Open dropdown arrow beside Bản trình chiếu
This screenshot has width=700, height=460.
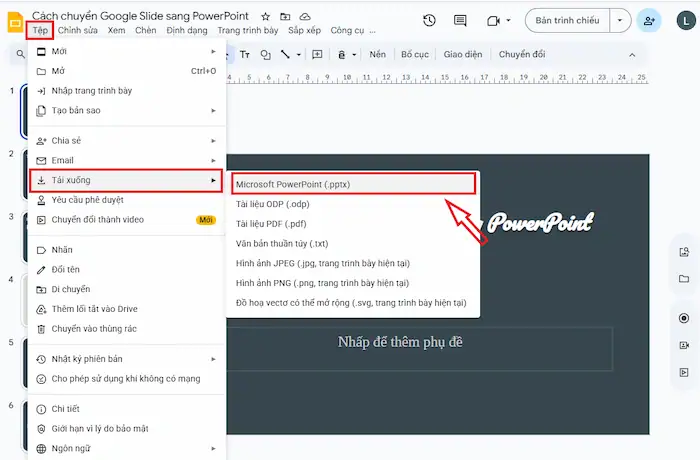click(622, 20)
